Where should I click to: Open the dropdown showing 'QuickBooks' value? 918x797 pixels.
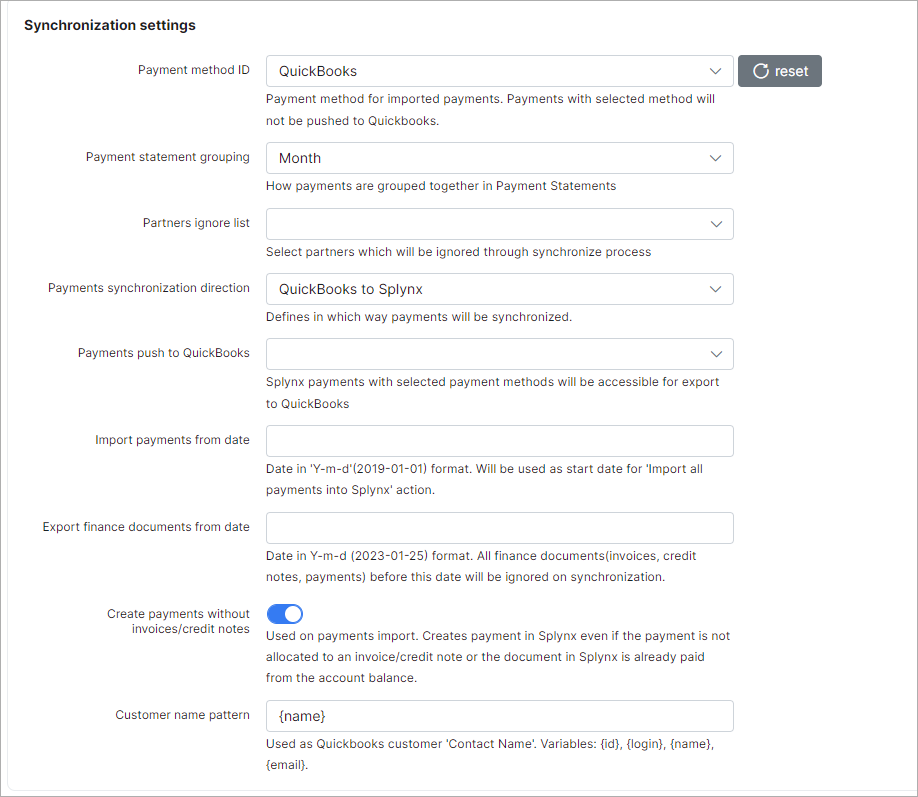[x=490, y=71]
